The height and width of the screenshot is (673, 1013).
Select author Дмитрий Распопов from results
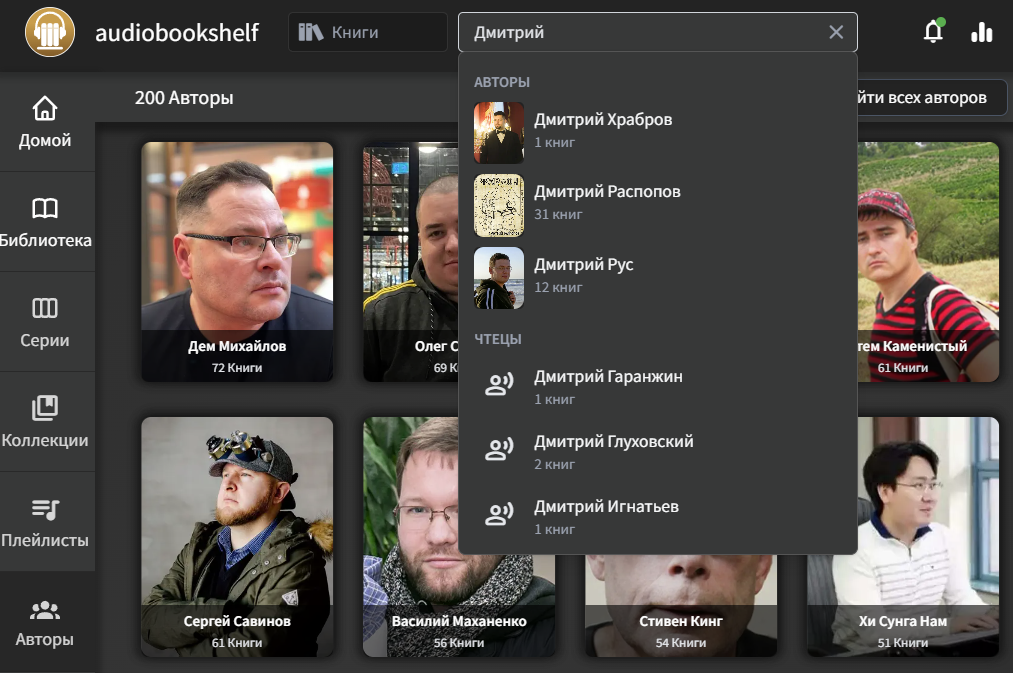click(x=606, y=201)
